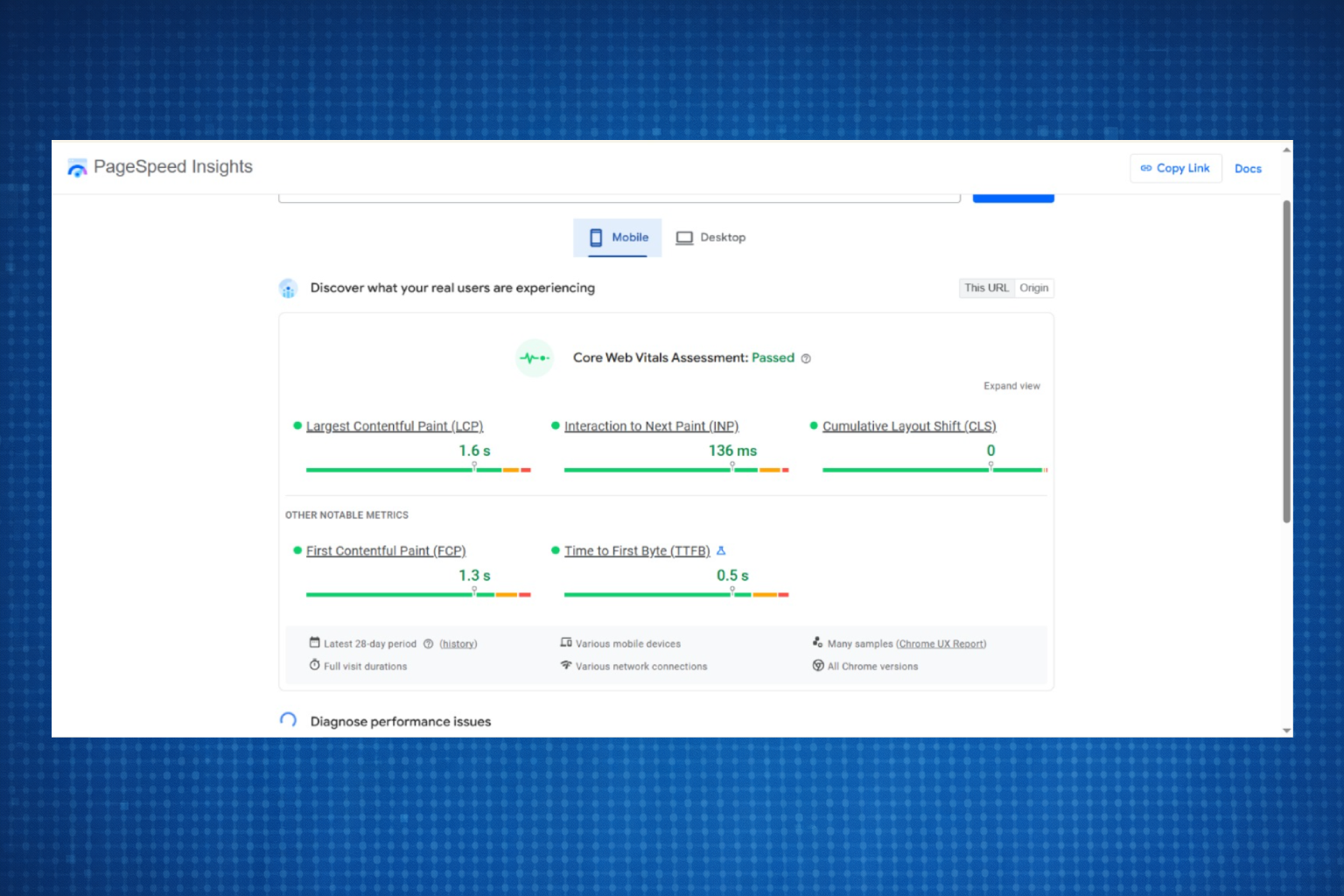Click the PageSpeed Insights logo icon
The width and height of the screenshot is (1344, 896).
77,167
